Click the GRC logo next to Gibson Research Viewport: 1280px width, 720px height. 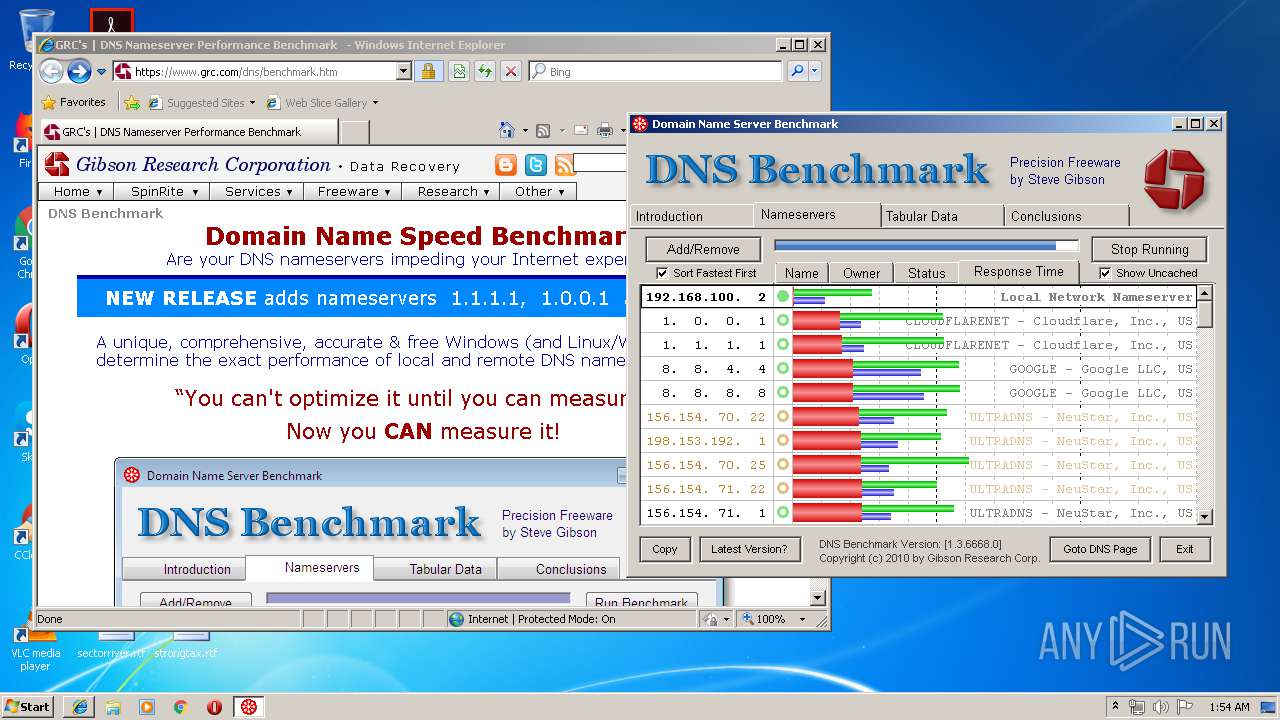click(57, 164)
